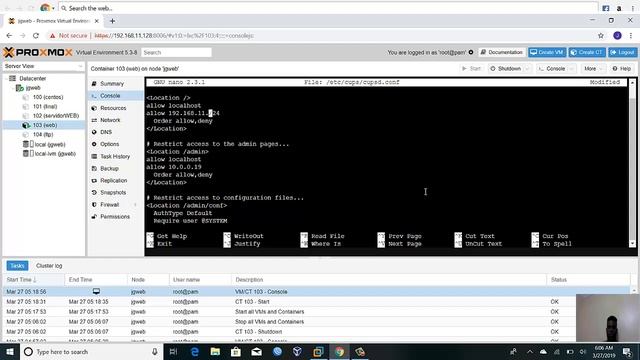640x360 pixels.
Task: Open the DNS settings
Action: [x=106, y=132]
